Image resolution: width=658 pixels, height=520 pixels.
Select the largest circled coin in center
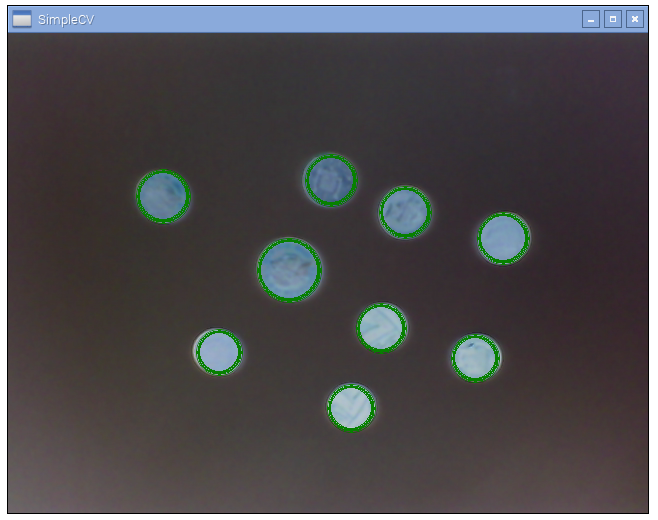(290, 270)
